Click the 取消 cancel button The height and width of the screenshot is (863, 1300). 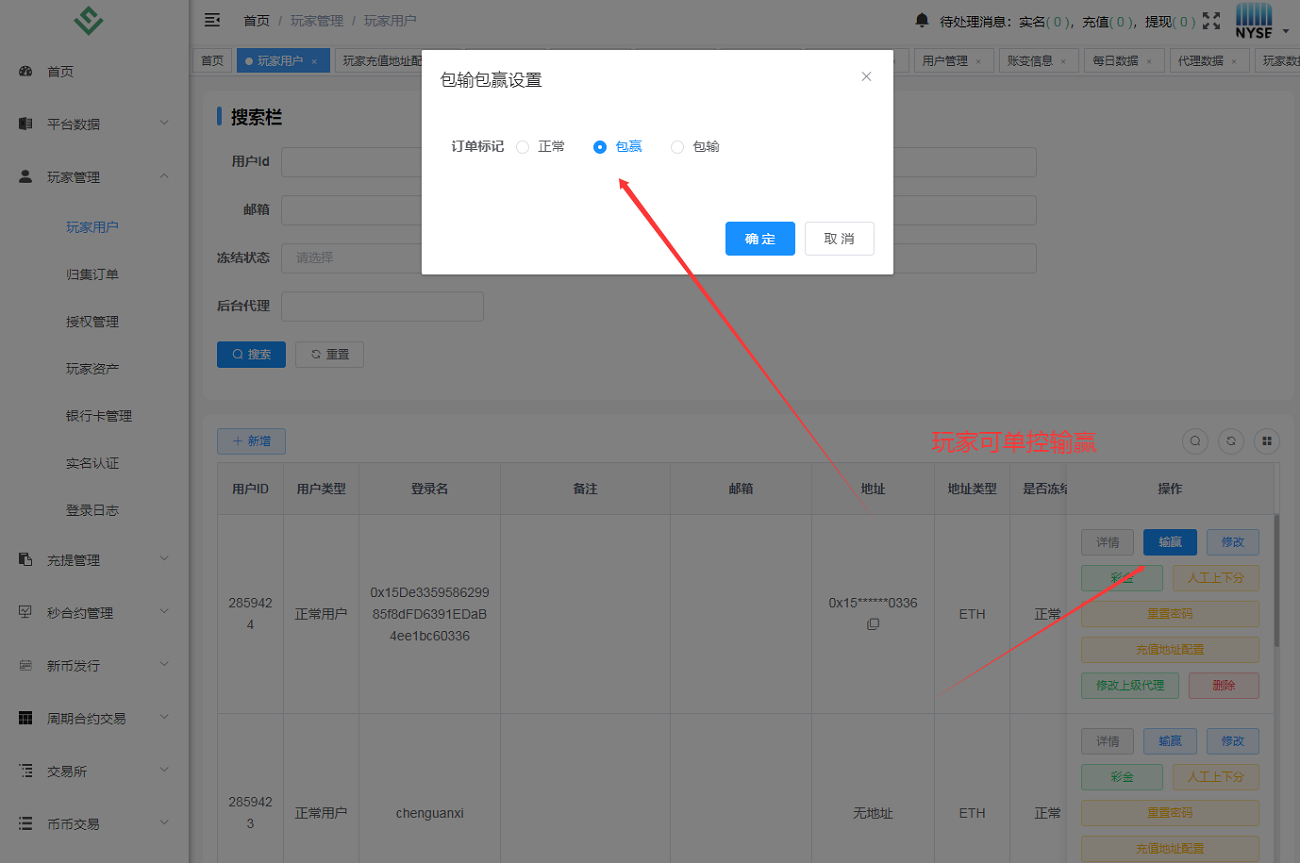click(839, 239)
